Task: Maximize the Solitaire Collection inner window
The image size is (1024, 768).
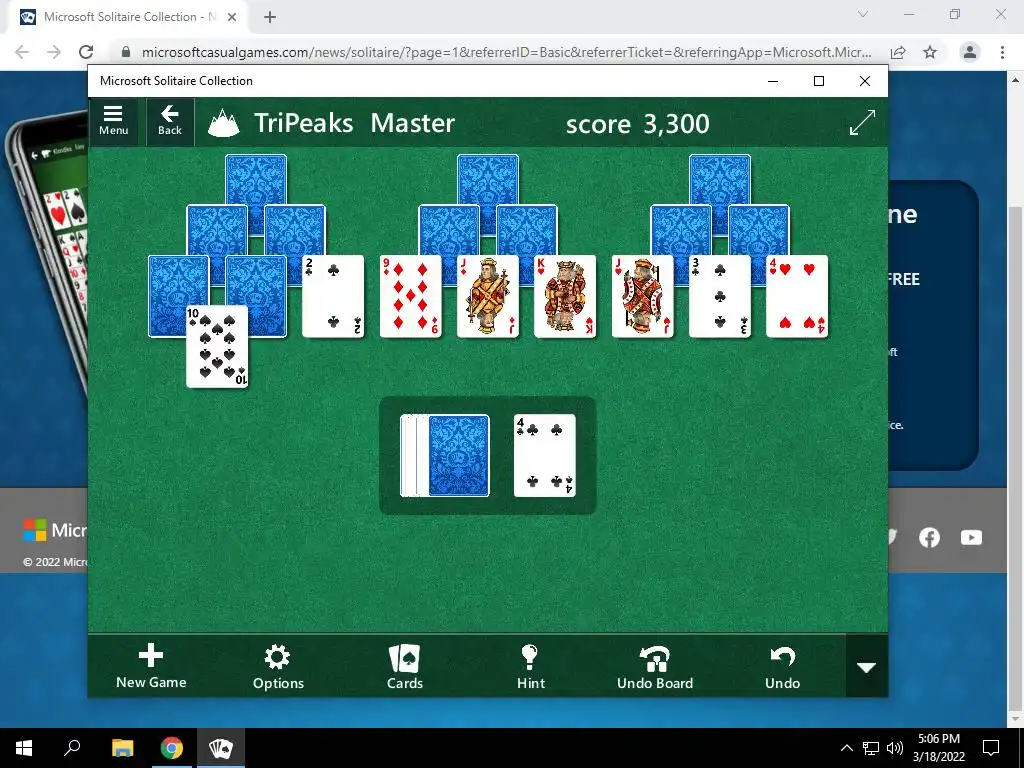Action: 819,81
